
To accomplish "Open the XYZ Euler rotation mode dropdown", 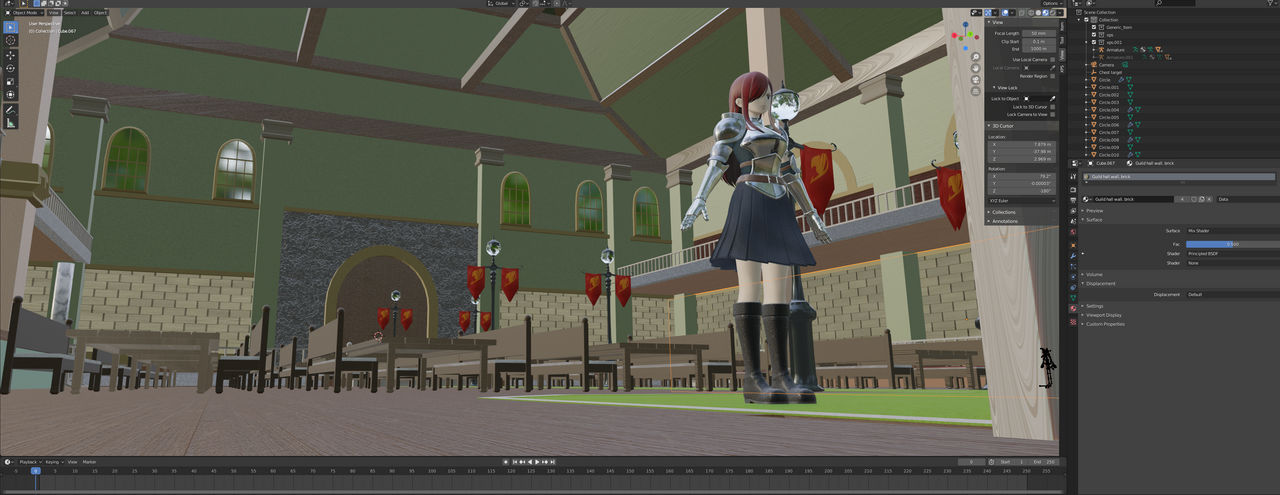I will tap(1022, 200).
